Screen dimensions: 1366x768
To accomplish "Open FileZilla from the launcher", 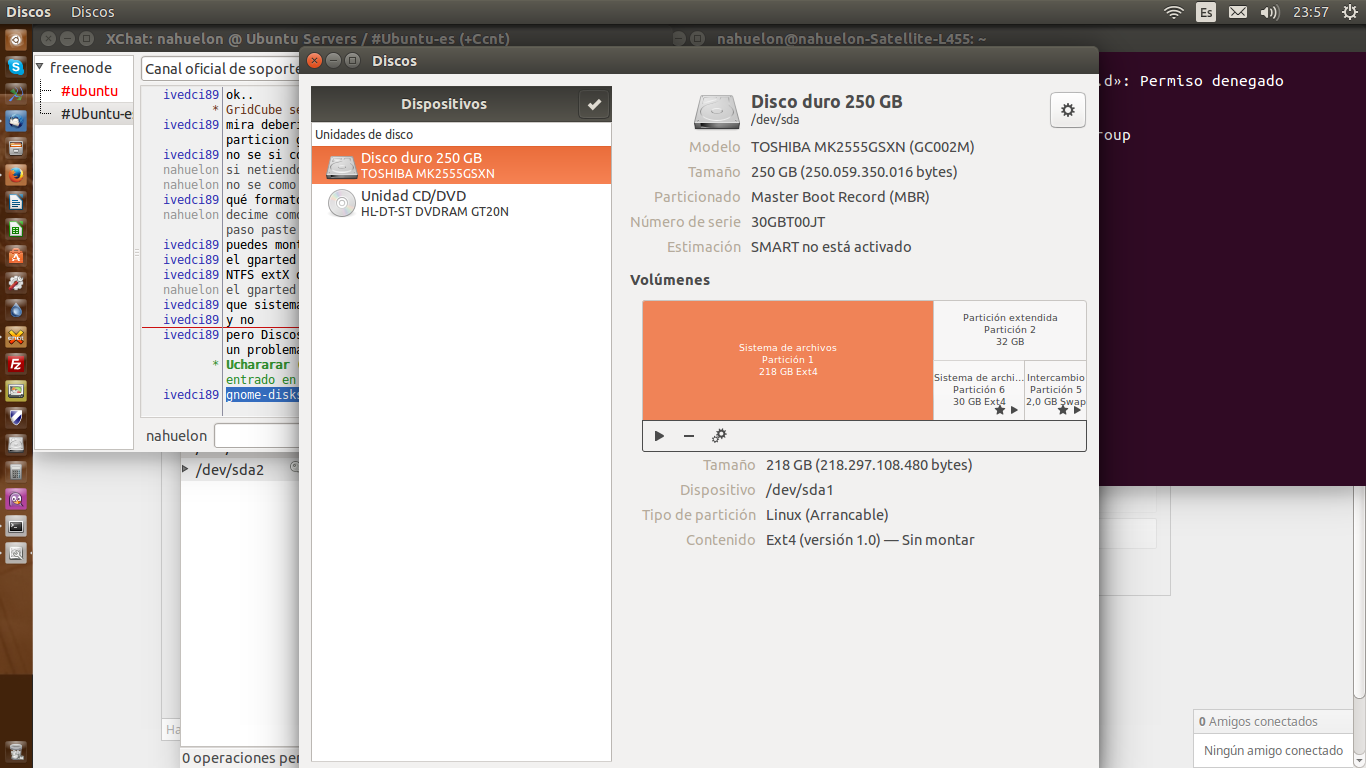I will coord(15,363).
